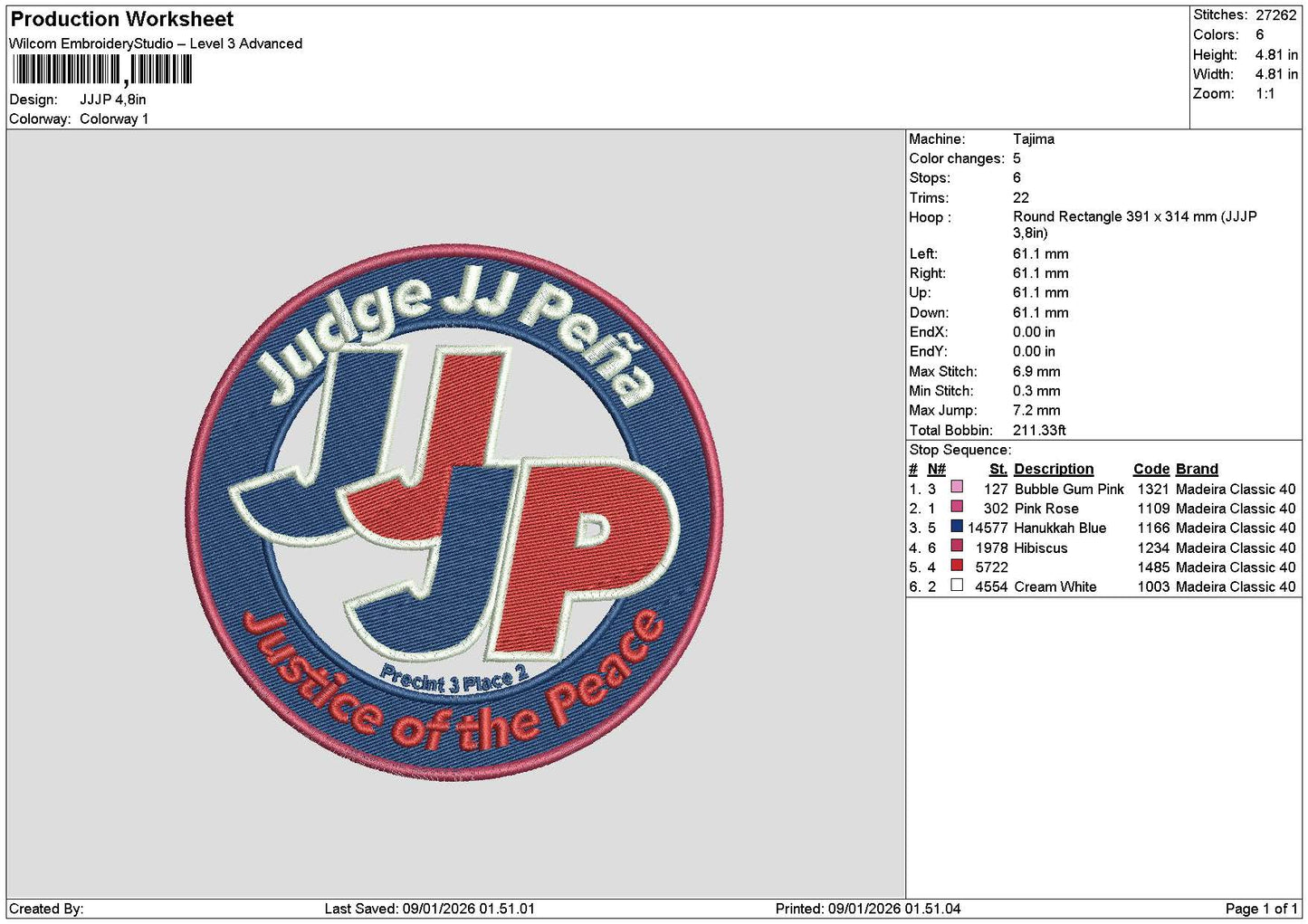The image size is (1308, 924).
Task: Click the 'Hibiscus' description
Action: point(1041,548)
